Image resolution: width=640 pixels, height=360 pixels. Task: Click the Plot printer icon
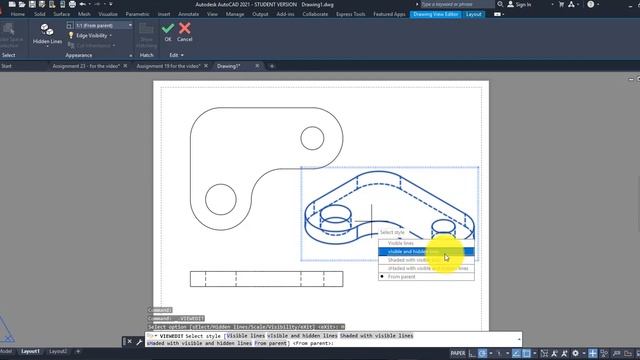tap(72, 4)
